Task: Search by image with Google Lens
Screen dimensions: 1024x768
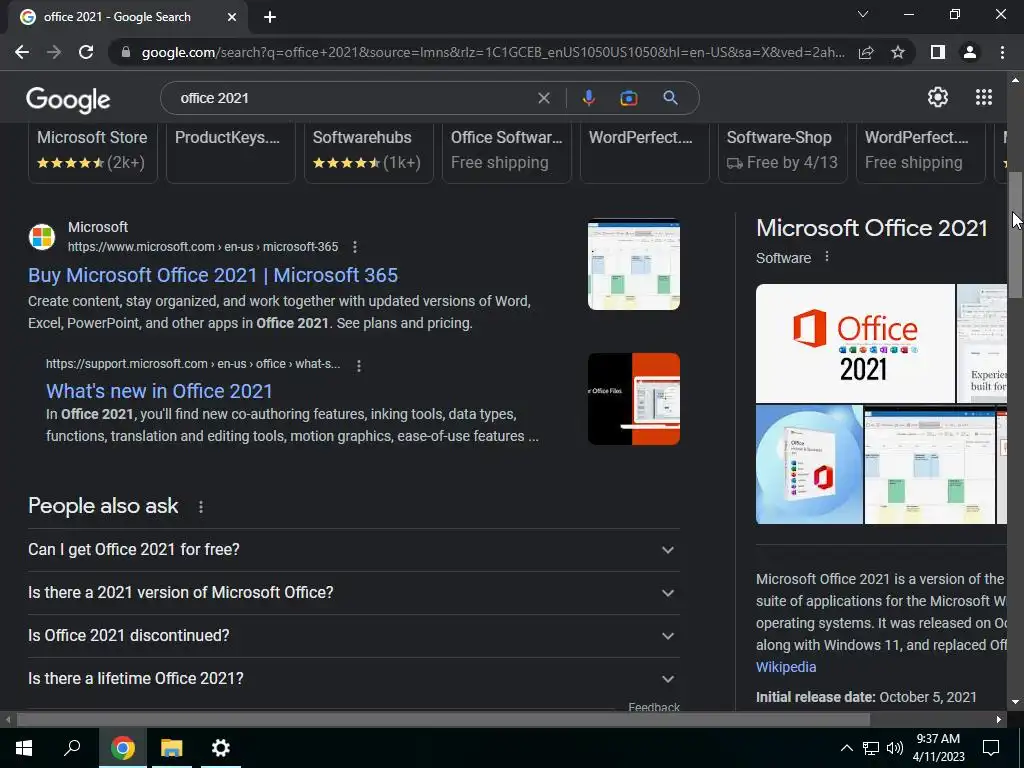Action: click(629, 98)
